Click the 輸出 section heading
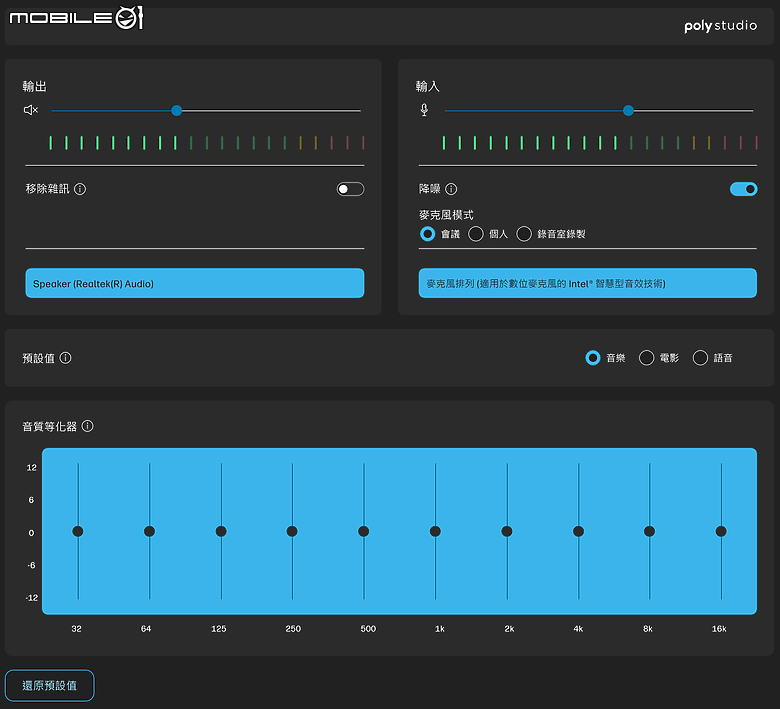The width and height of the screenshot is (780, 709). 34,87
